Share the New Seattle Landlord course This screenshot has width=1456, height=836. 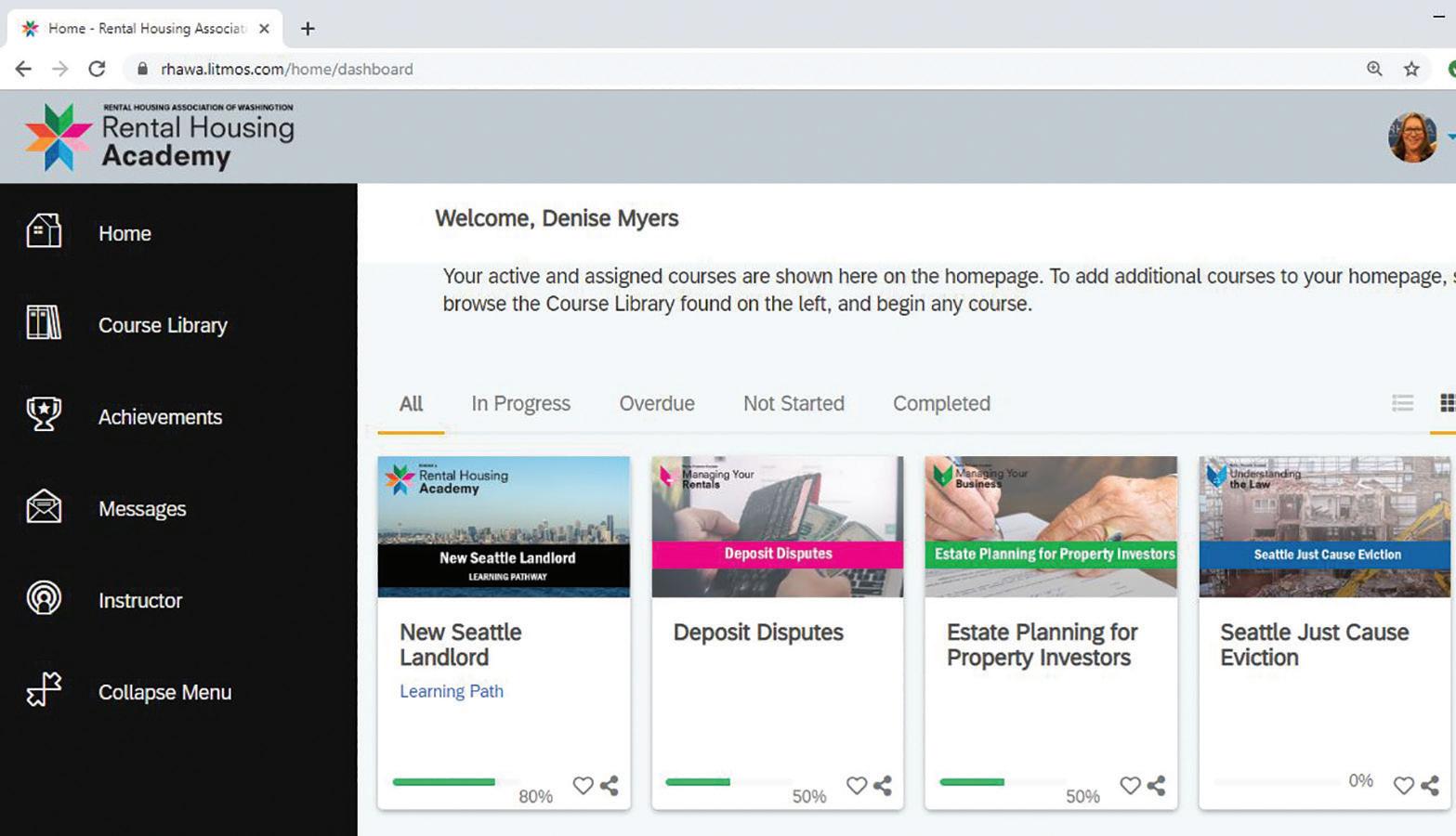coord(610,786)
